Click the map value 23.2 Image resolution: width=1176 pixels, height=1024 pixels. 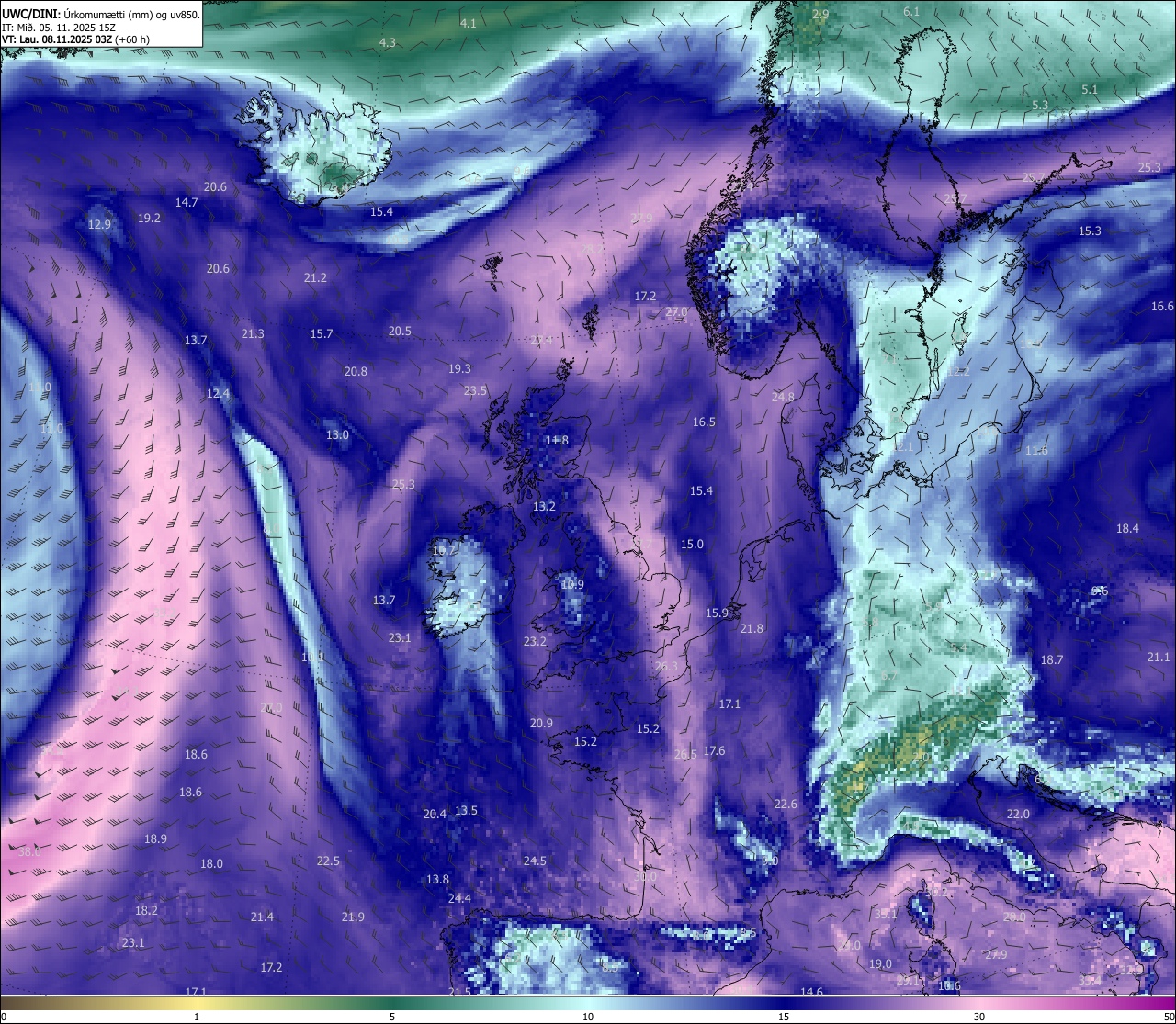click(x=535, y=642)
